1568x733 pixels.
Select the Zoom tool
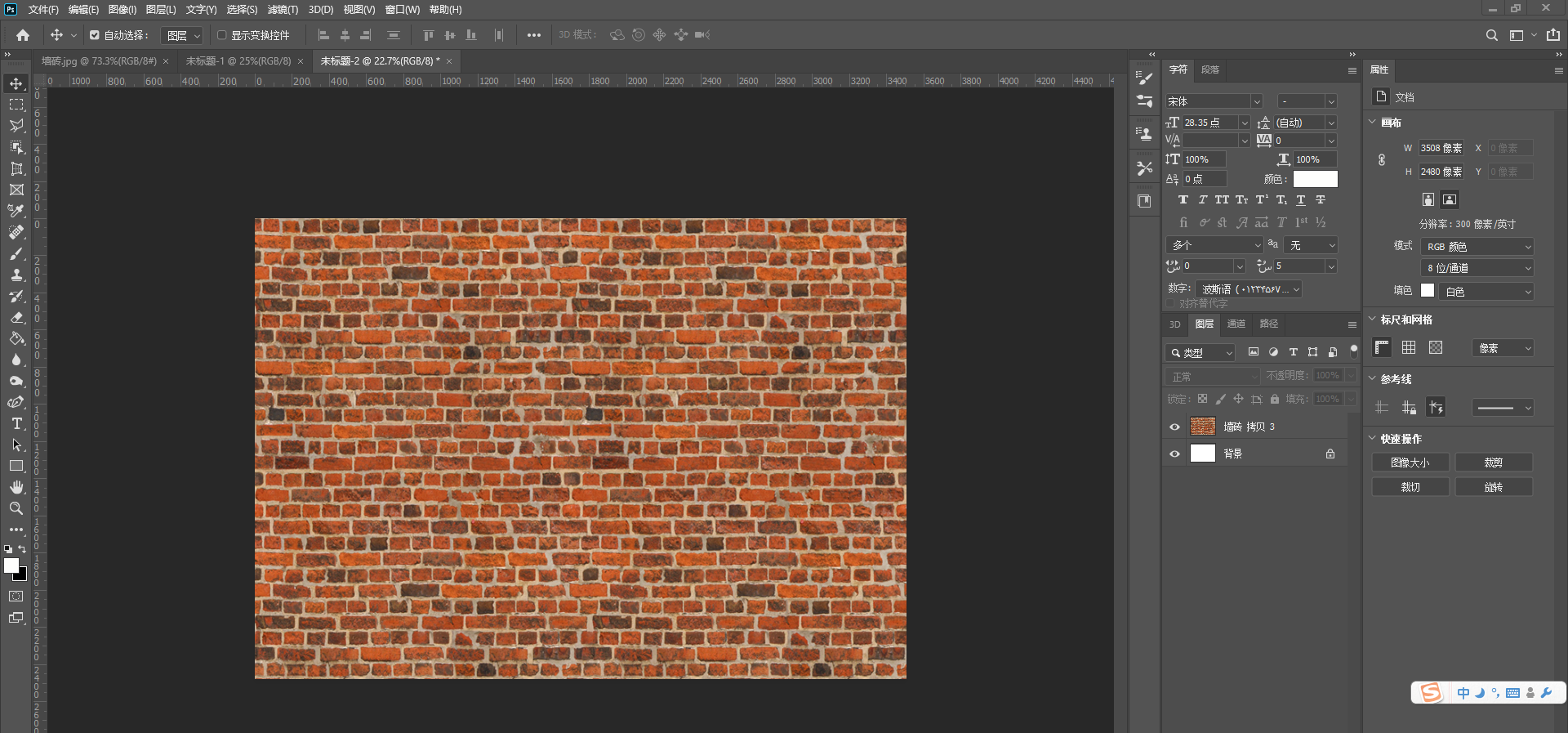16,508
